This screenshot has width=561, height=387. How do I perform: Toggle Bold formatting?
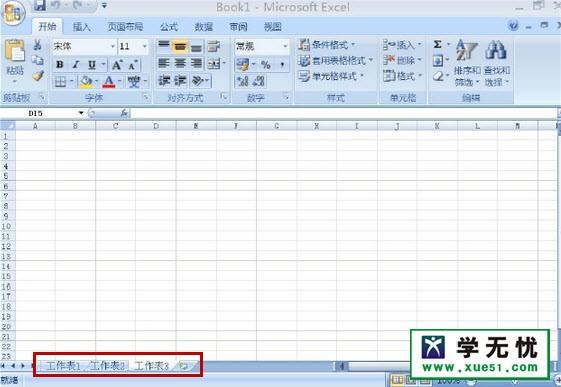(60, 65)
